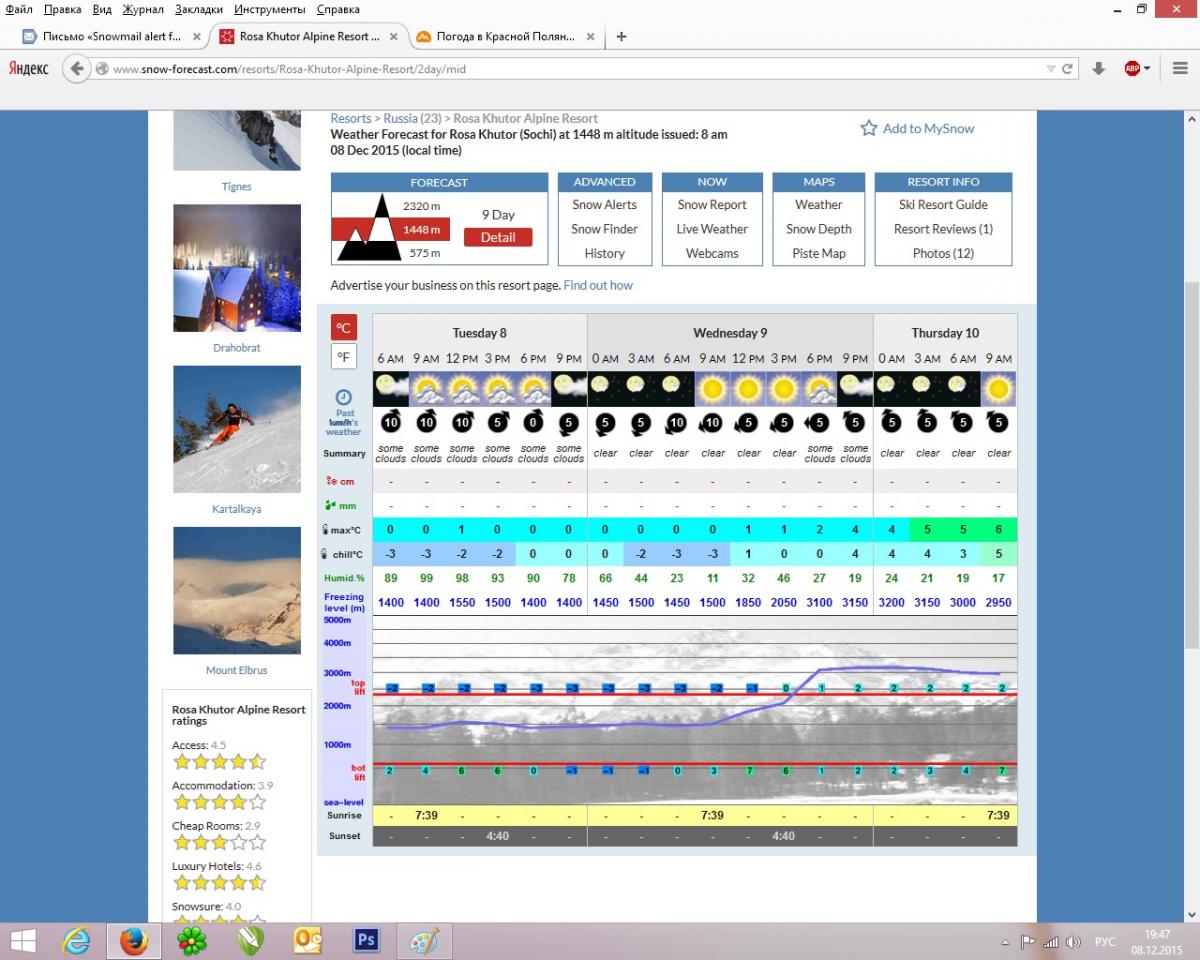
Task: Open the Mount Elbrus thumbnail
Action: pos(237,590)
